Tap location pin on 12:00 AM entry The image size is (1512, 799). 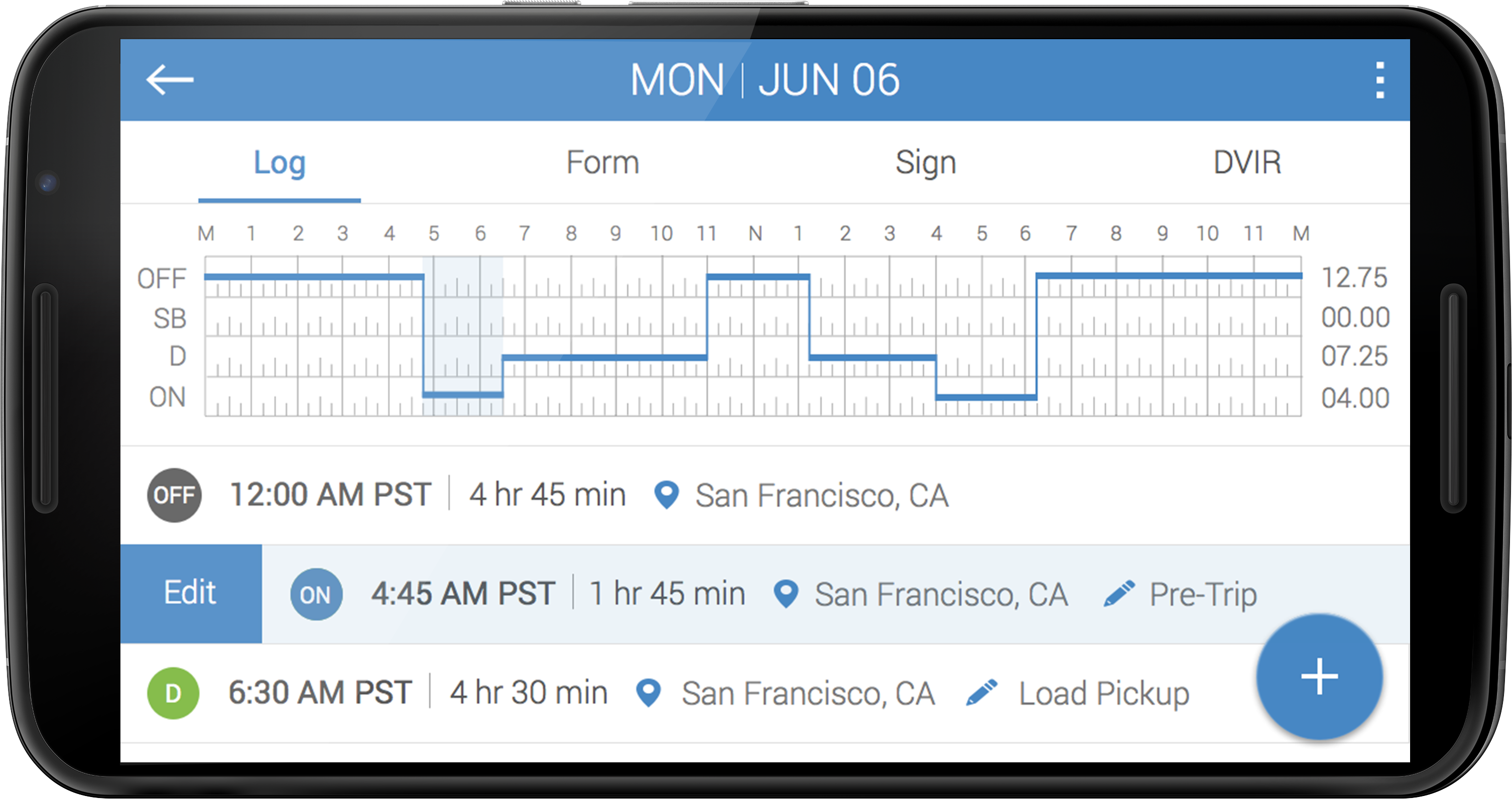pos(666,495)
